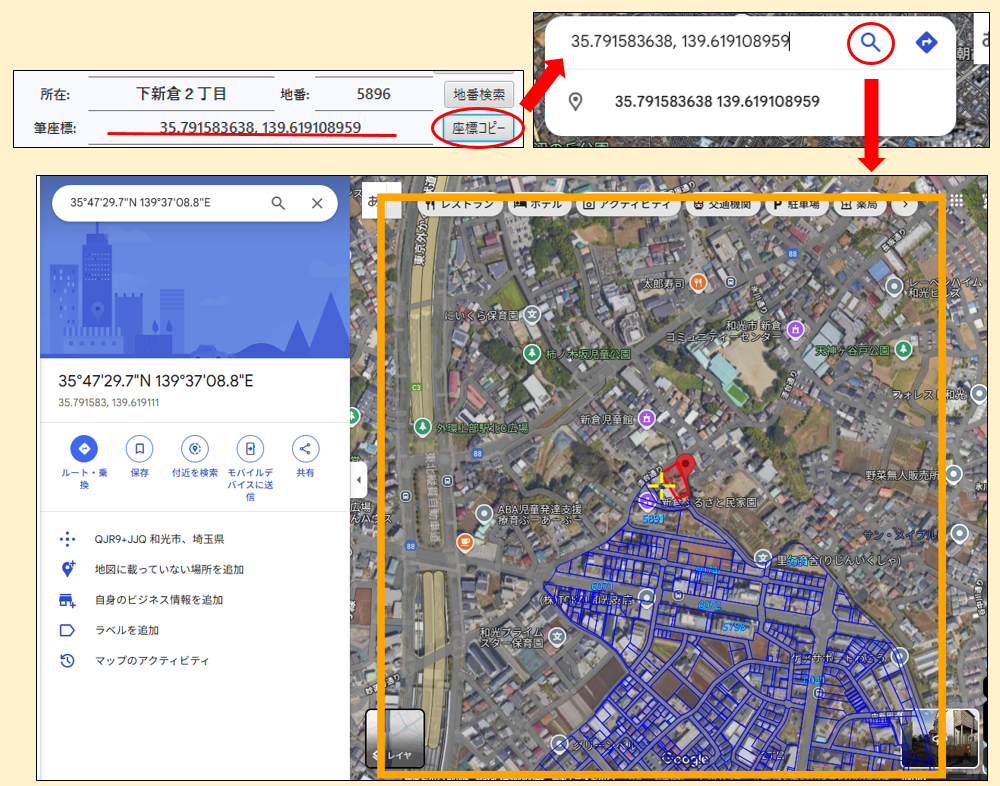The width and height of the screenshot is (1000, 786).
Task: Click the 里勢舎 marker
Action: coord(763,559)
